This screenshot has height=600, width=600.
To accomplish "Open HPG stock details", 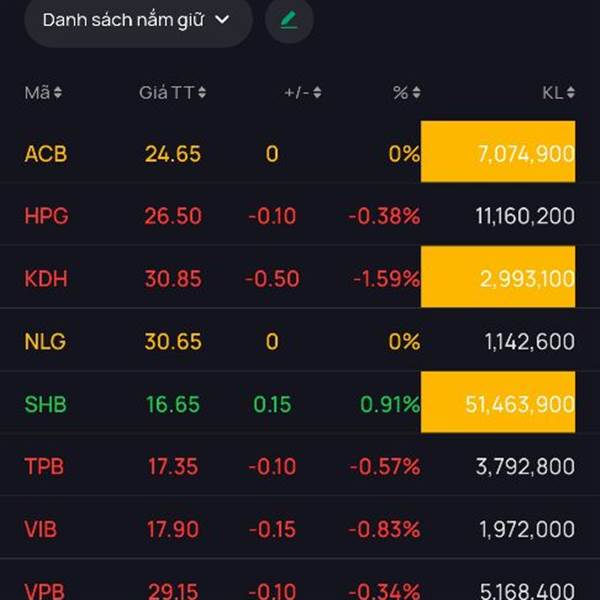I will (x=300, y=215).
